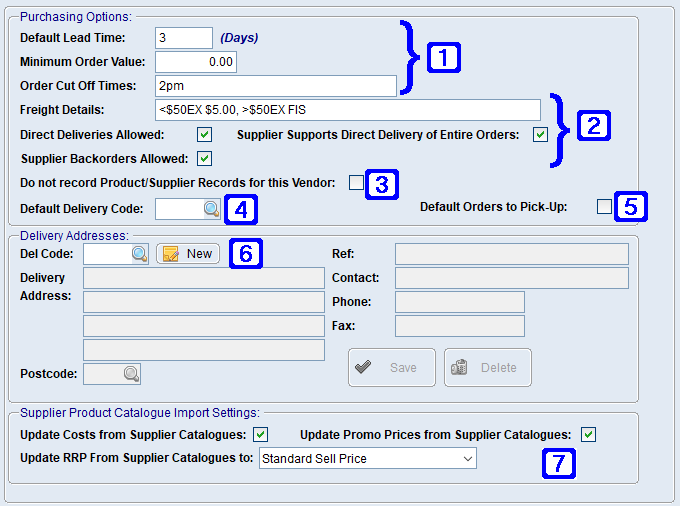Click the Save button
This screenshot has height=506, width=680.
tap(392, 367)
